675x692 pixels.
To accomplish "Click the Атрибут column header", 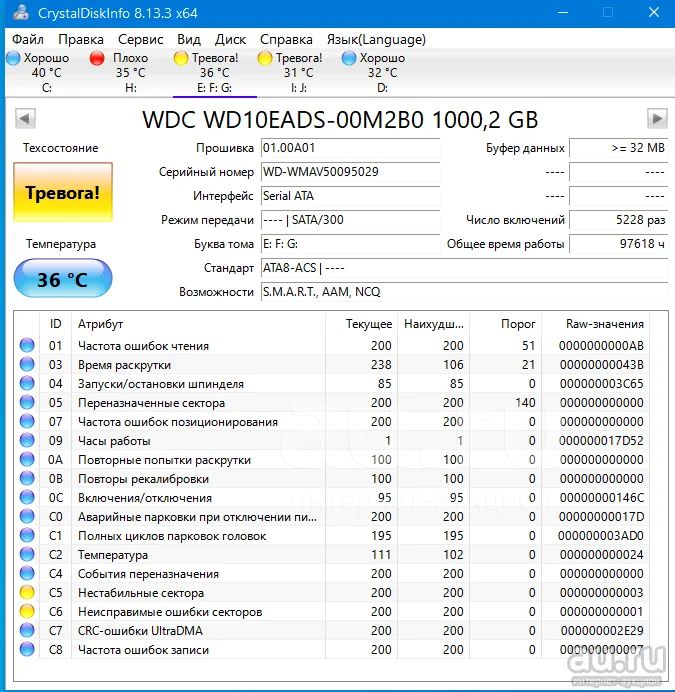I will [x=198, y=323].
